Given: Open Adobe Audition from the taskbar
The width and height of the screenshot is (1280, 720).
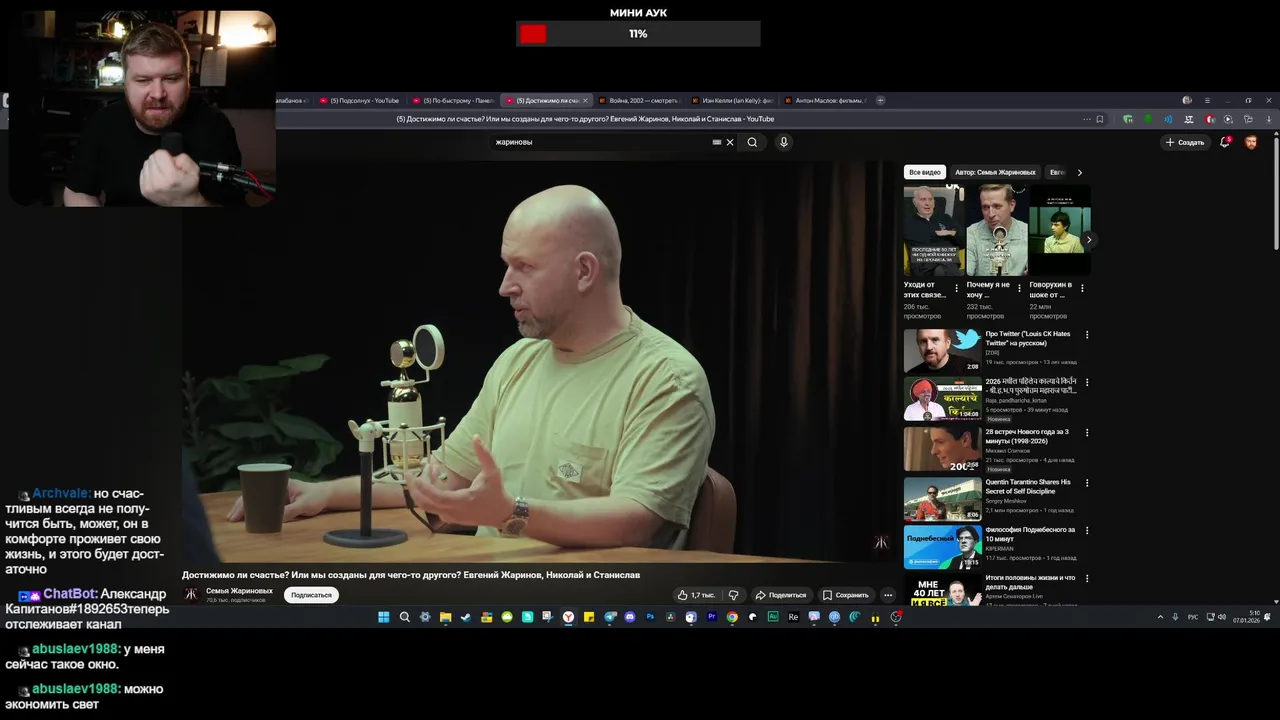Looking at the screenshot, I should pyautogui.click(x=773, y=617).
